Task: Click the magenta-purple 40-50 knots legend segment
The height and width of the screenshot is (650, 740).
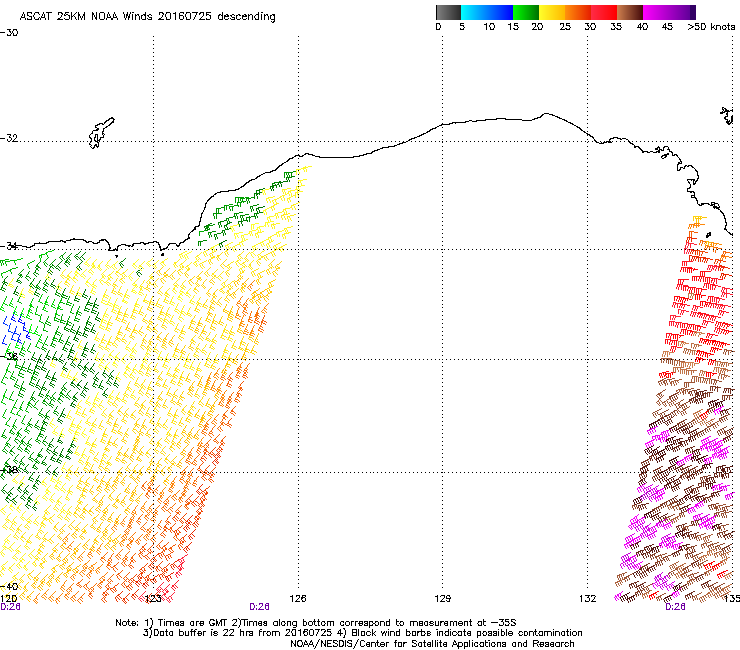Action: (669, 12)
